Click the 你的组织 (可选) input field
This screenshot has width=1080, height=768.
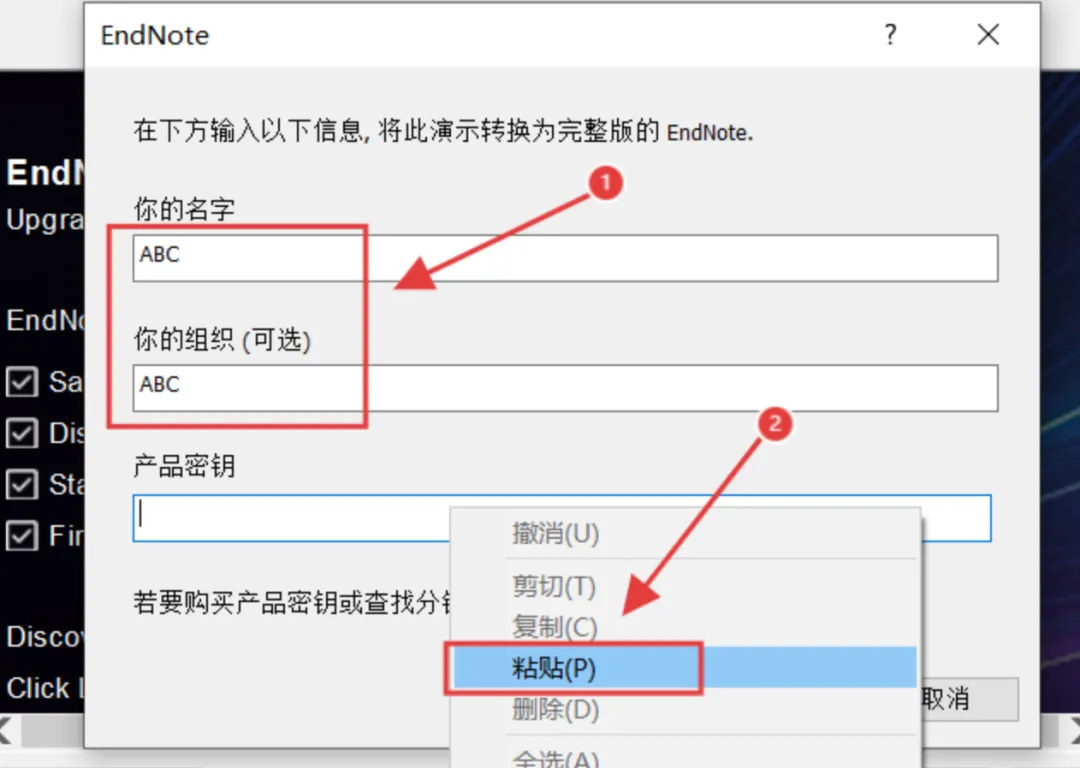click(565, 388)
